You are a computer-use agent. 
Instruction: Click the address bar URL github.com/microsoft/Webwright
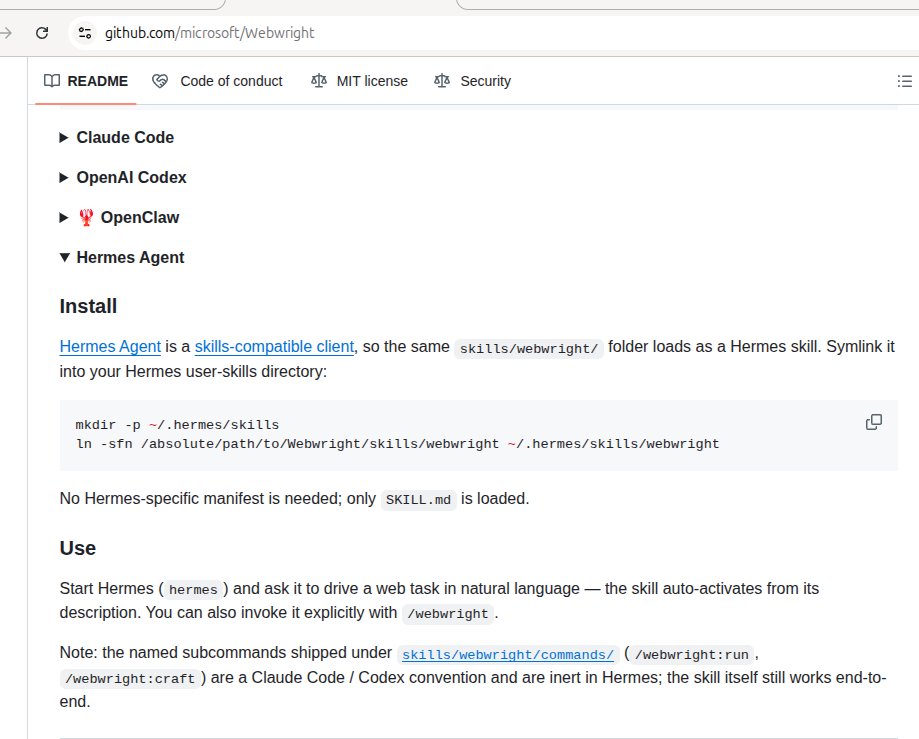209,33
